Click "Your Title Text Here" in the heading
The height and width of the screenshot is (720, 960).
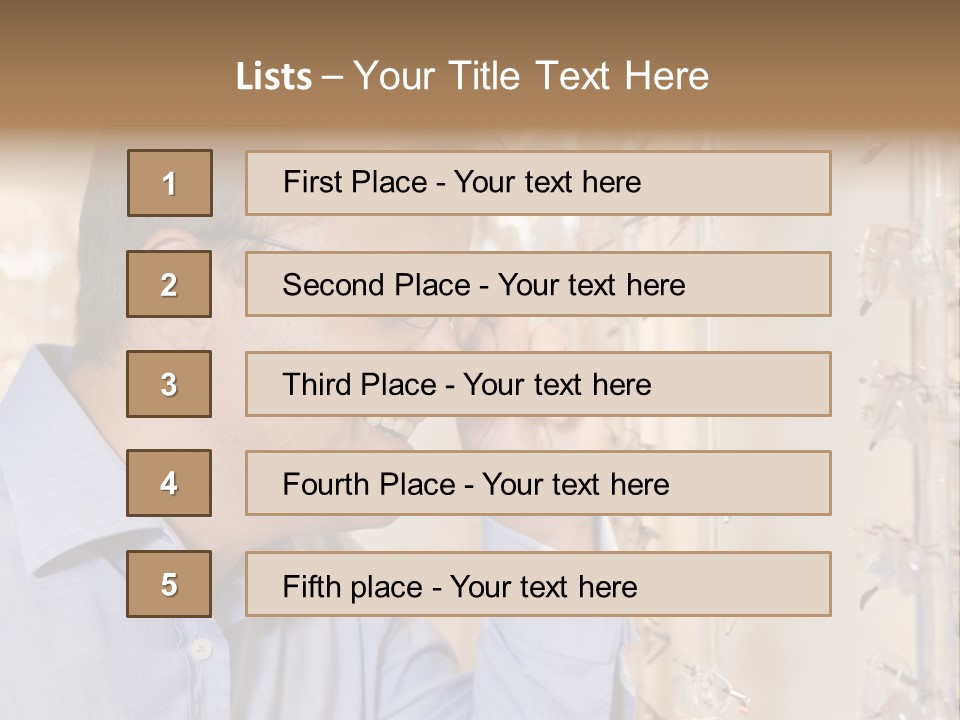[531, 76]
